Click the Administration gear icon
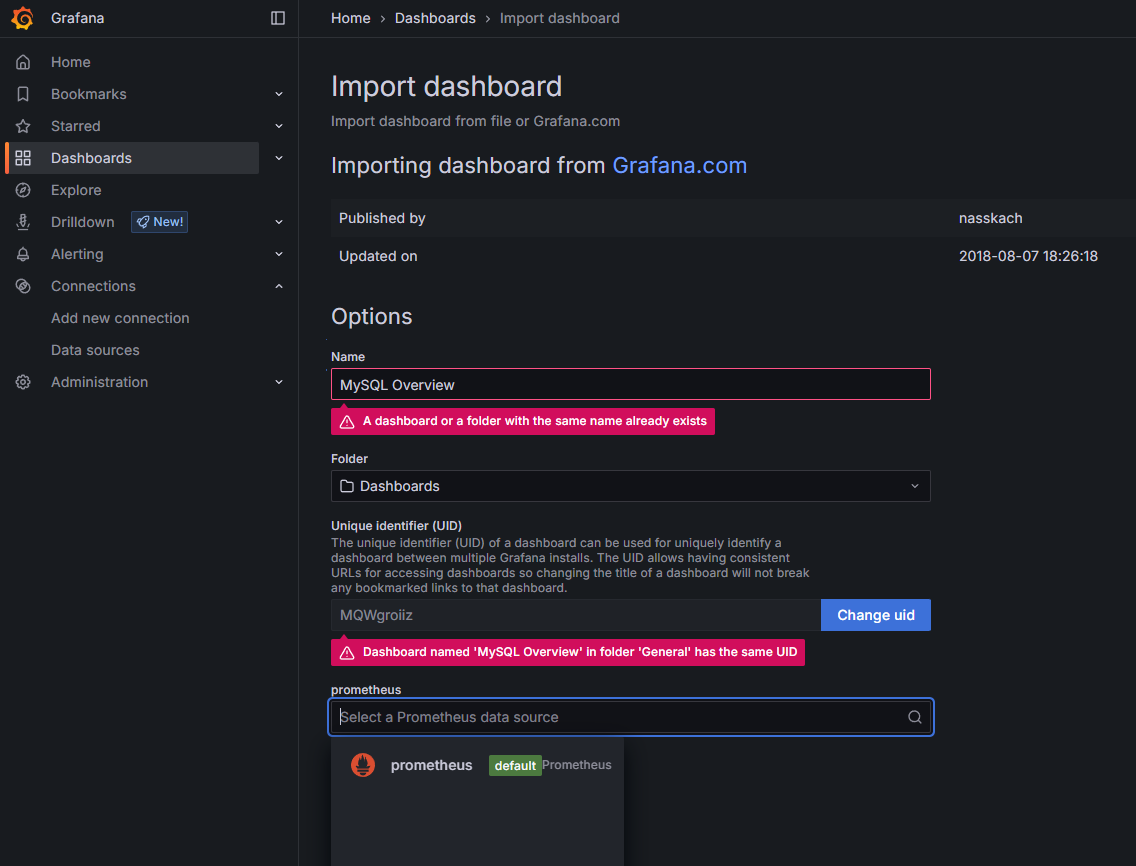The width and height of the screenshot is (1136, 866). pos(23,382)
